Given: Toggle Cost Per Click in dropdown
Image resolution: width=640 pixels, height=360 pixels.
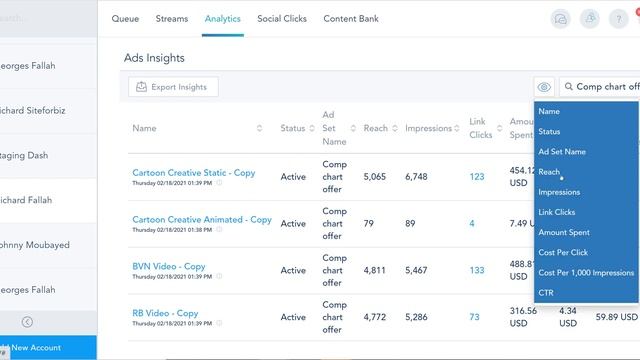Looking at the screenshot, I should pyautogui.click(x=586, y=252).
